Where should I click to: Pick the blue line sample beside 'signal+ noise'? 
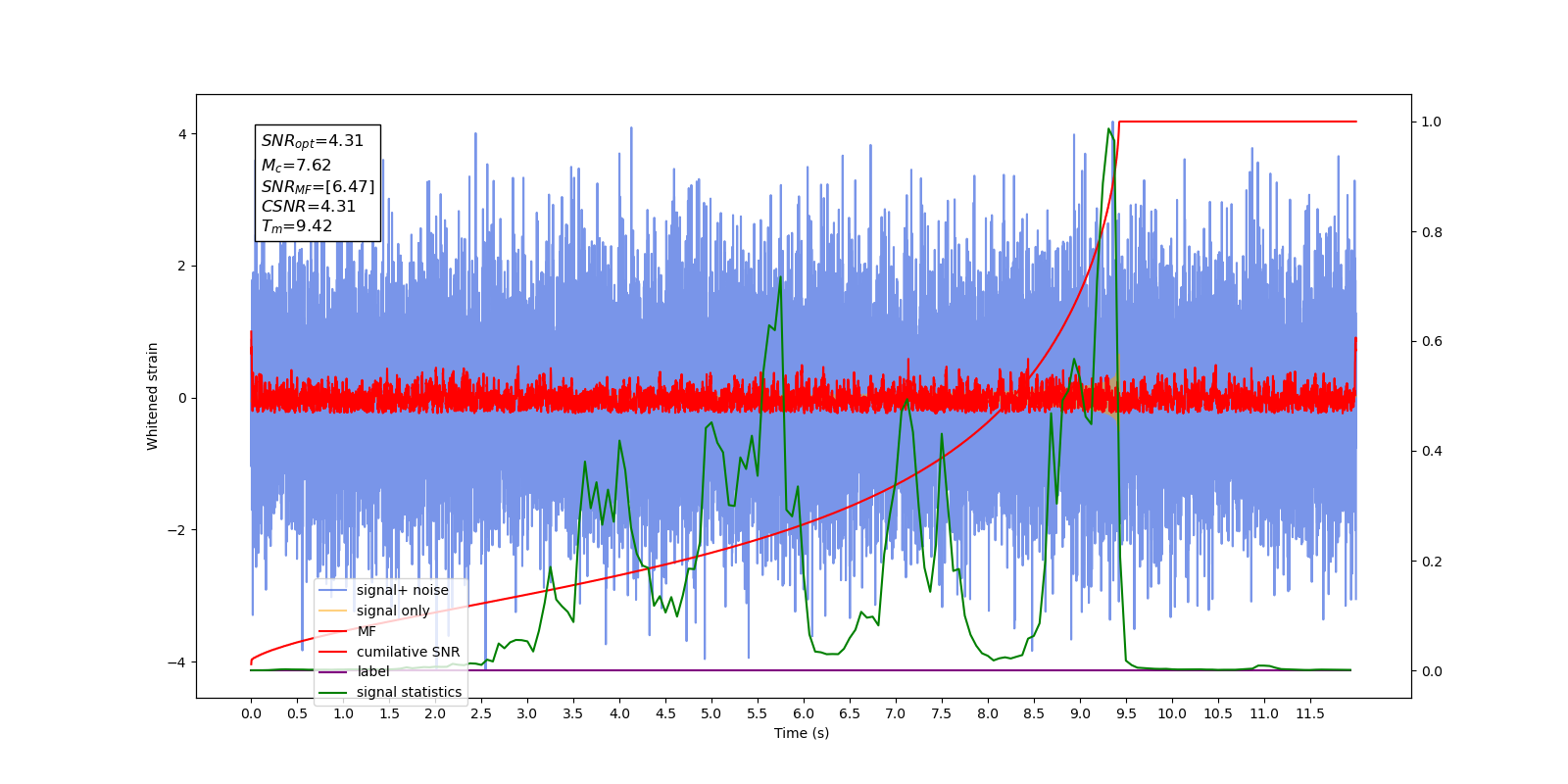pos(333,590)
